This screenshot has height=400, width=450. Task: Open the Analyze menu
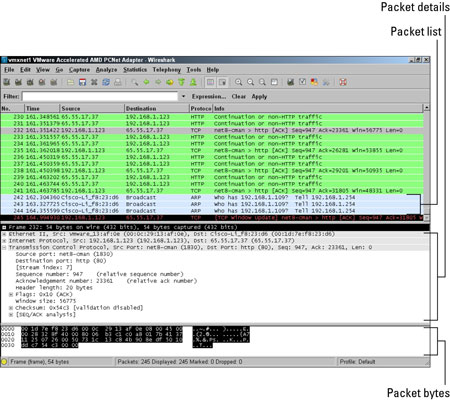[106, 70]
